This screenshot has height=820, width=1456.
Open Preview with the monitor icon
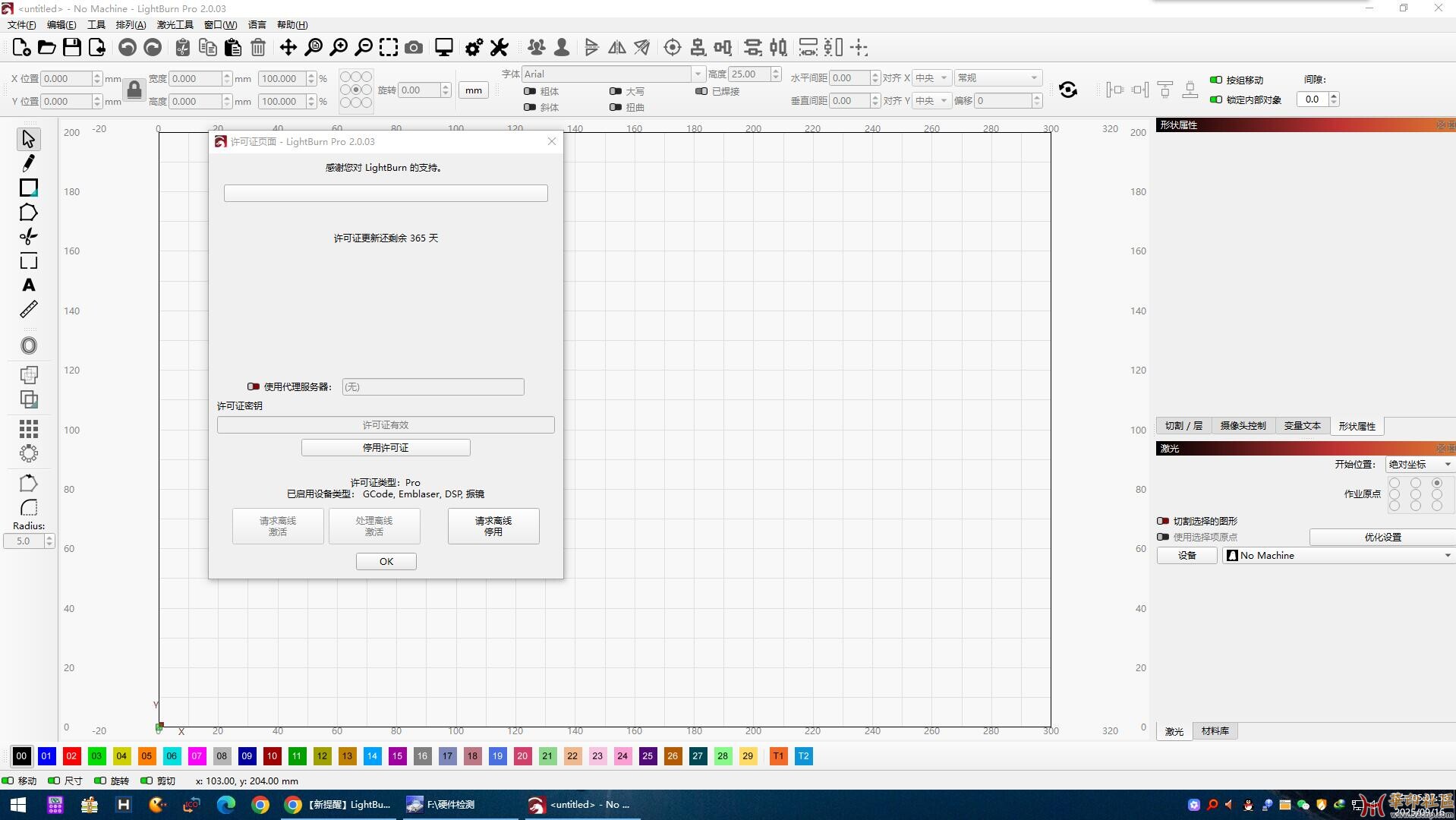[444, 48]
